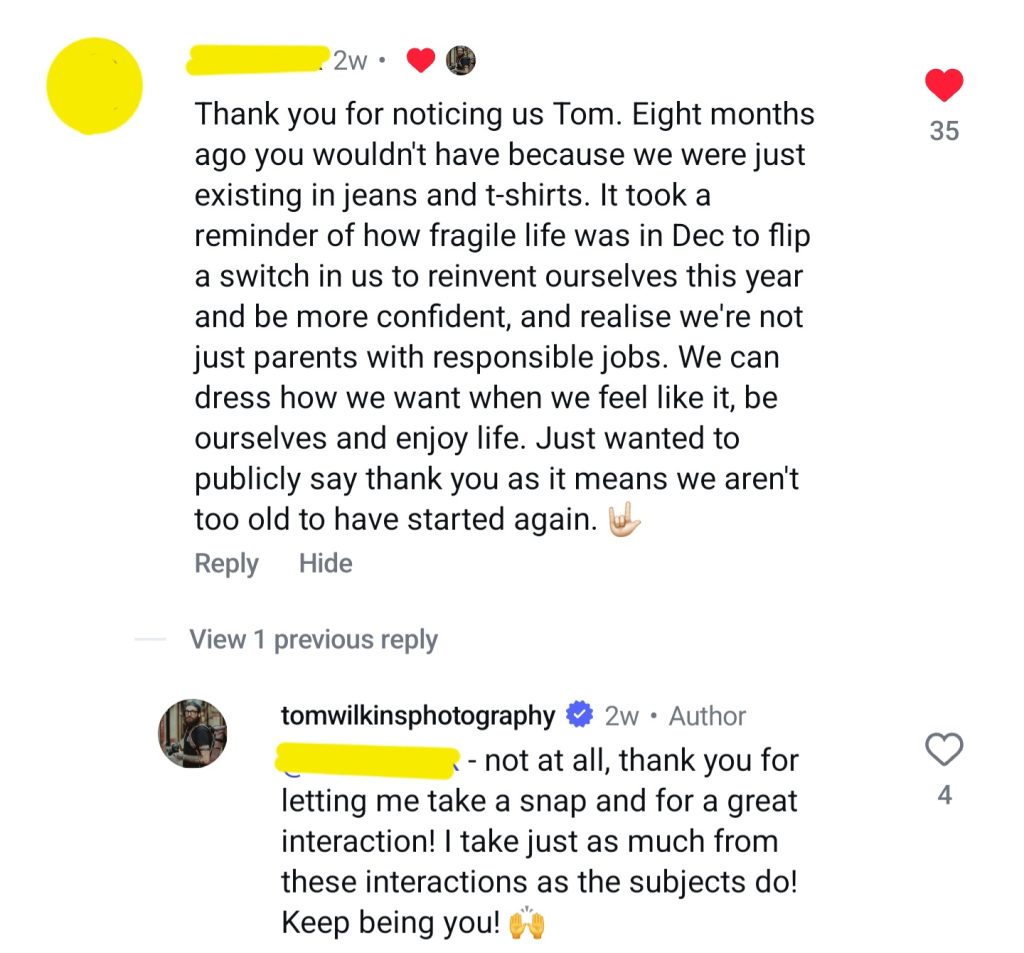
Task: Click the raised hands emoji in the reply
Action: 526,922
